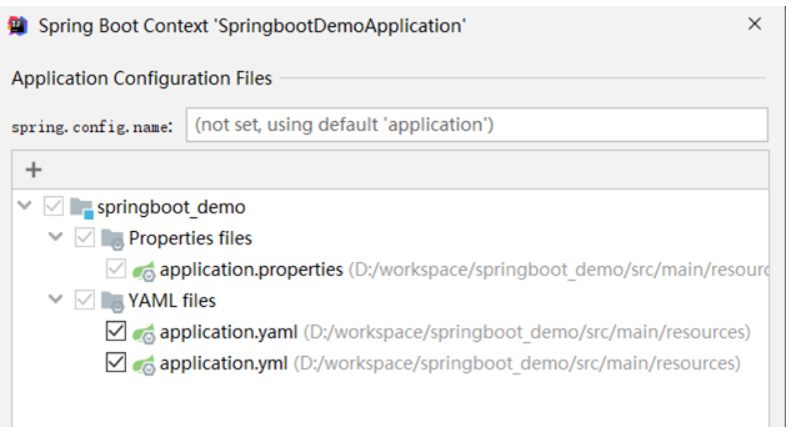Screen dimensions: 795x446
Task: Click the plus icon to add configuration file
Action: pyautogui.click(x=32, y=170)
